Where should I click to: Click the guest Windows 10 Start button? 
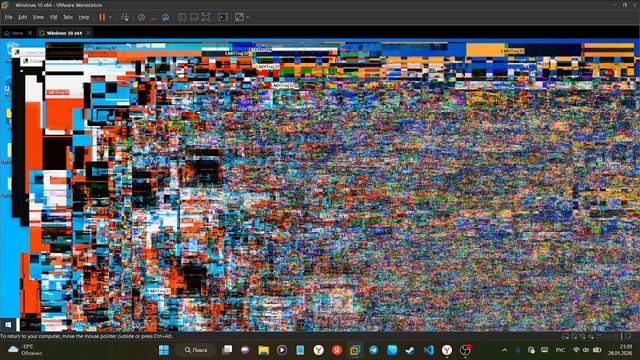coord(8,325)
